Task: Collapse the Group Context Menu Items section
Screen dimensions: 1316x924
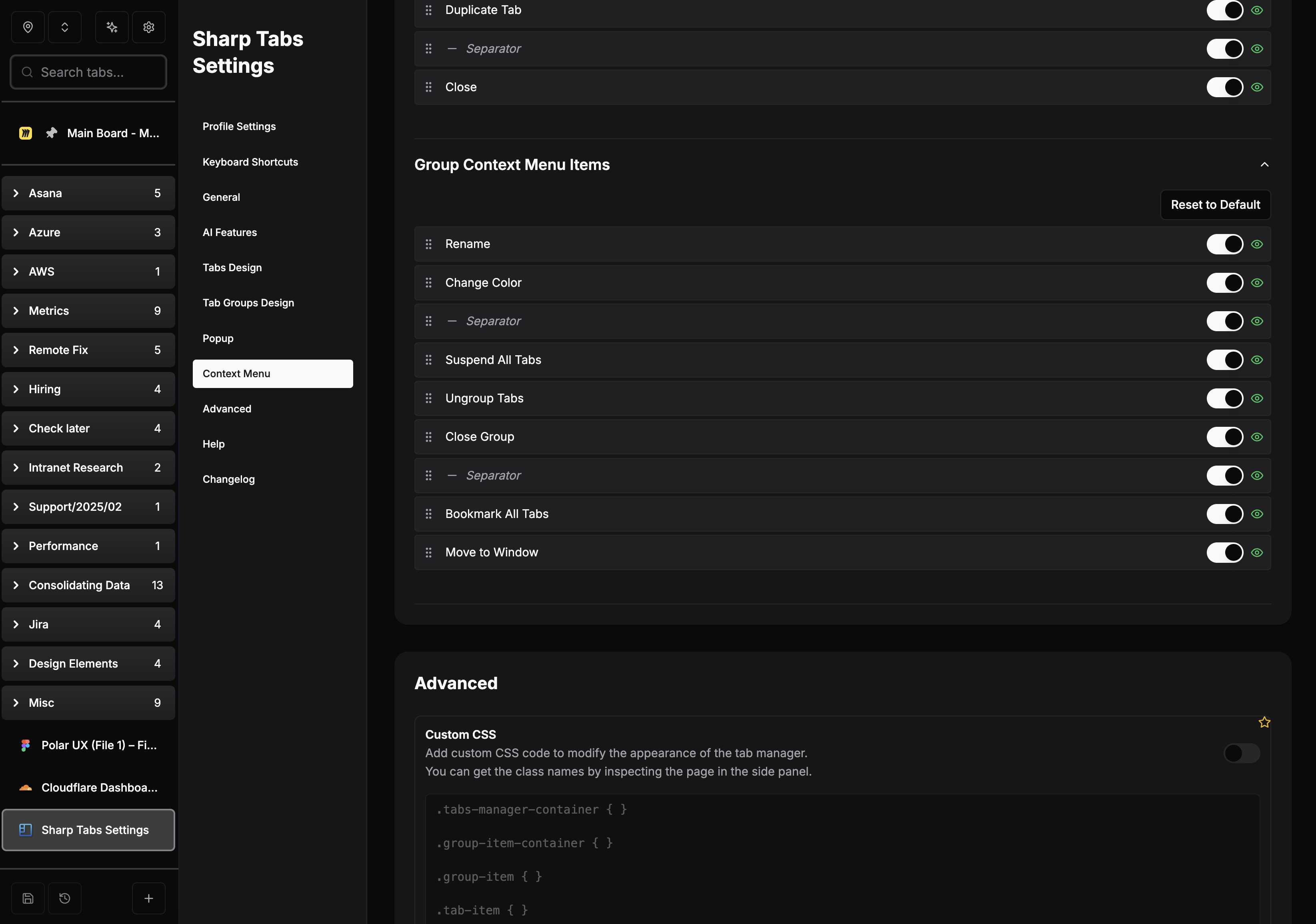Action: pos(1264,164)
